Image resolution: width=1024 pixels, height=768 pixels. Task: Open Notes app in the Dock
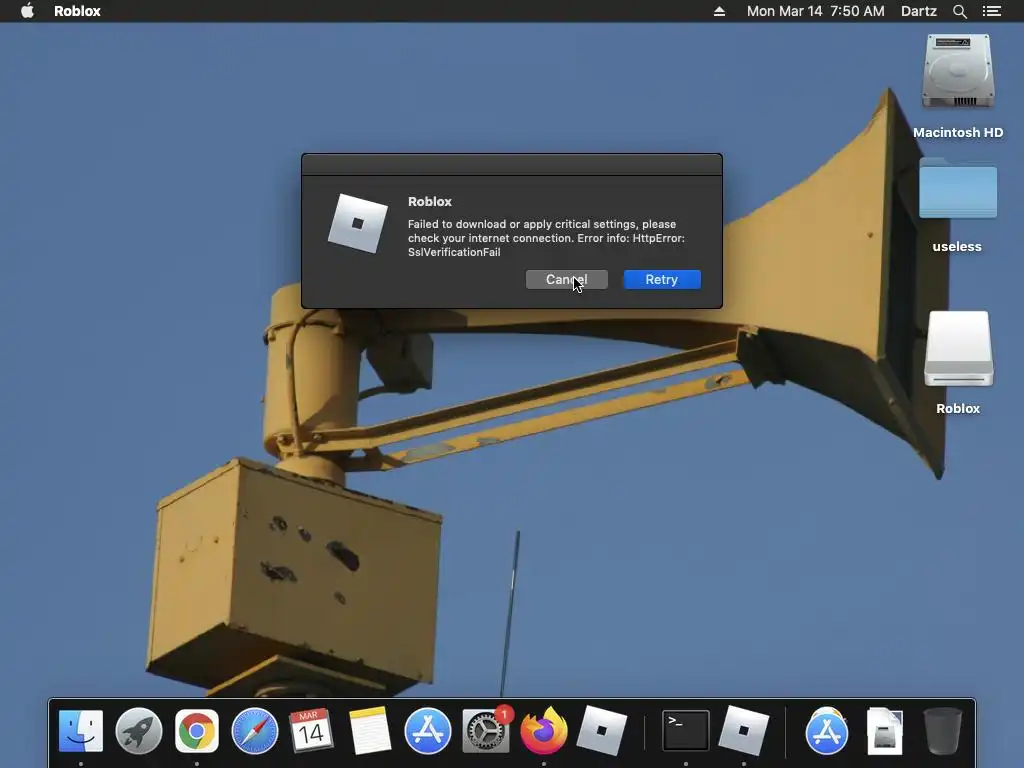pyautogui.click(x=370, y=731)
